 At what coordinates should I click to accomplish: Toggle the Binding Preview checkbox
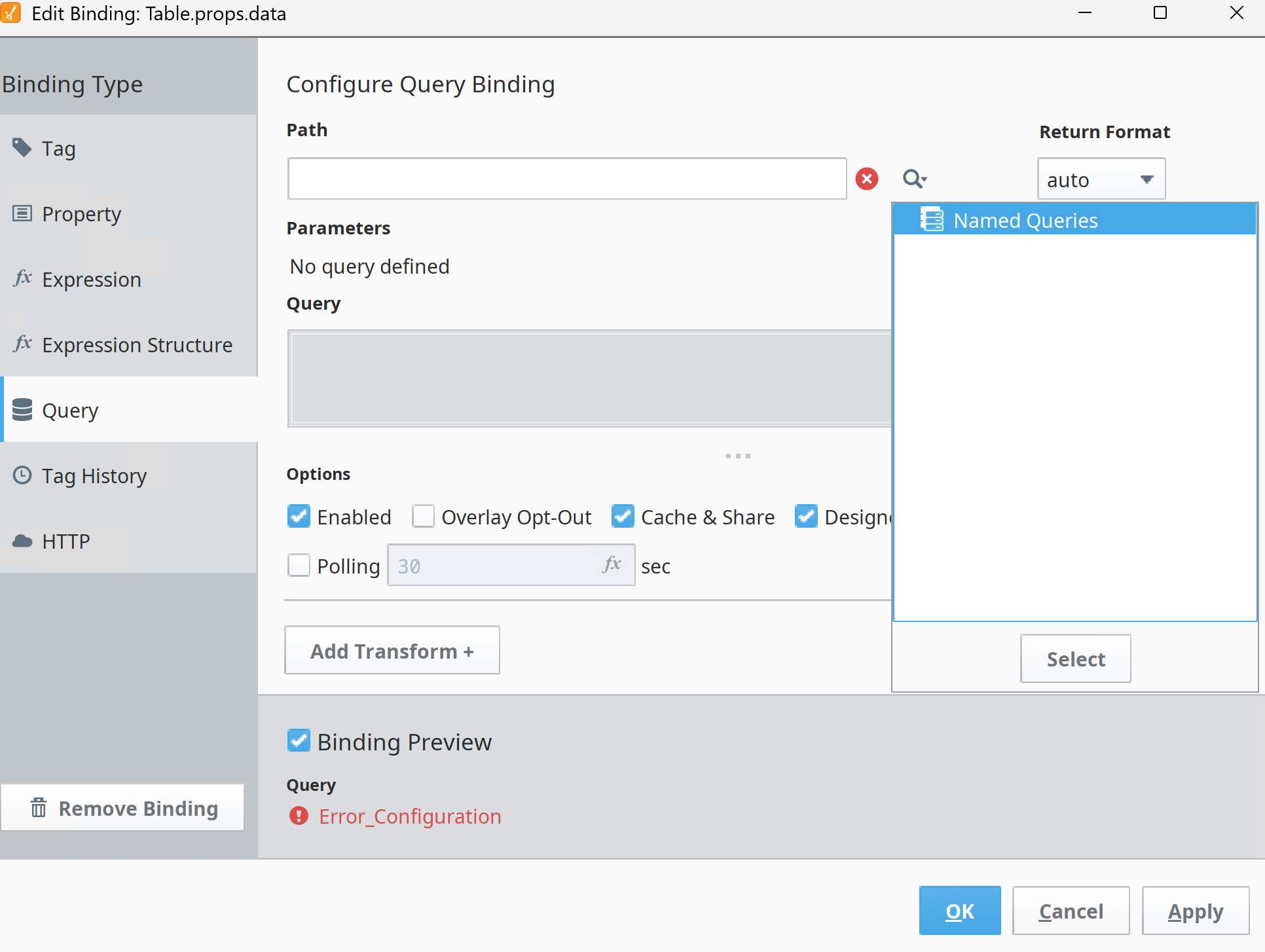click(299, 741)
